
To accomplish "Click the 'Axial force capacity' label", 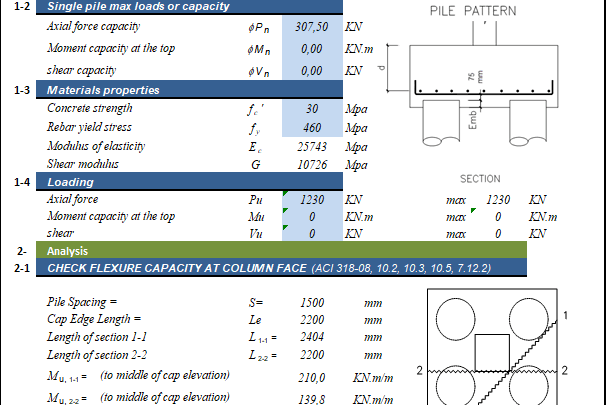I will (x=94, y=26).
